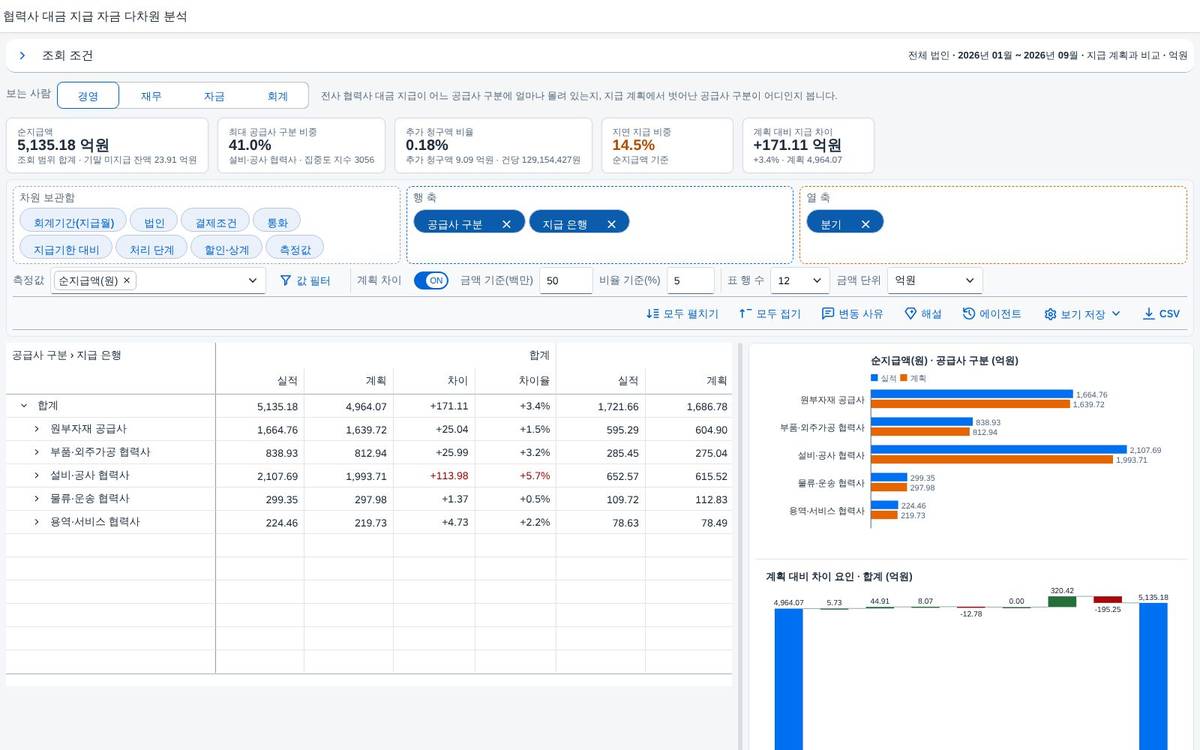
Task: Click the 차이율 column header
Action: 515,381
